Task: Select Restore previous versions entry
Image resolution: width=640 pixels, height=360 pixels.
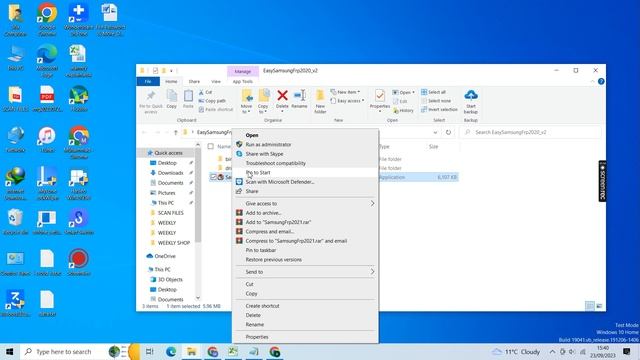Action: point(304,260)
